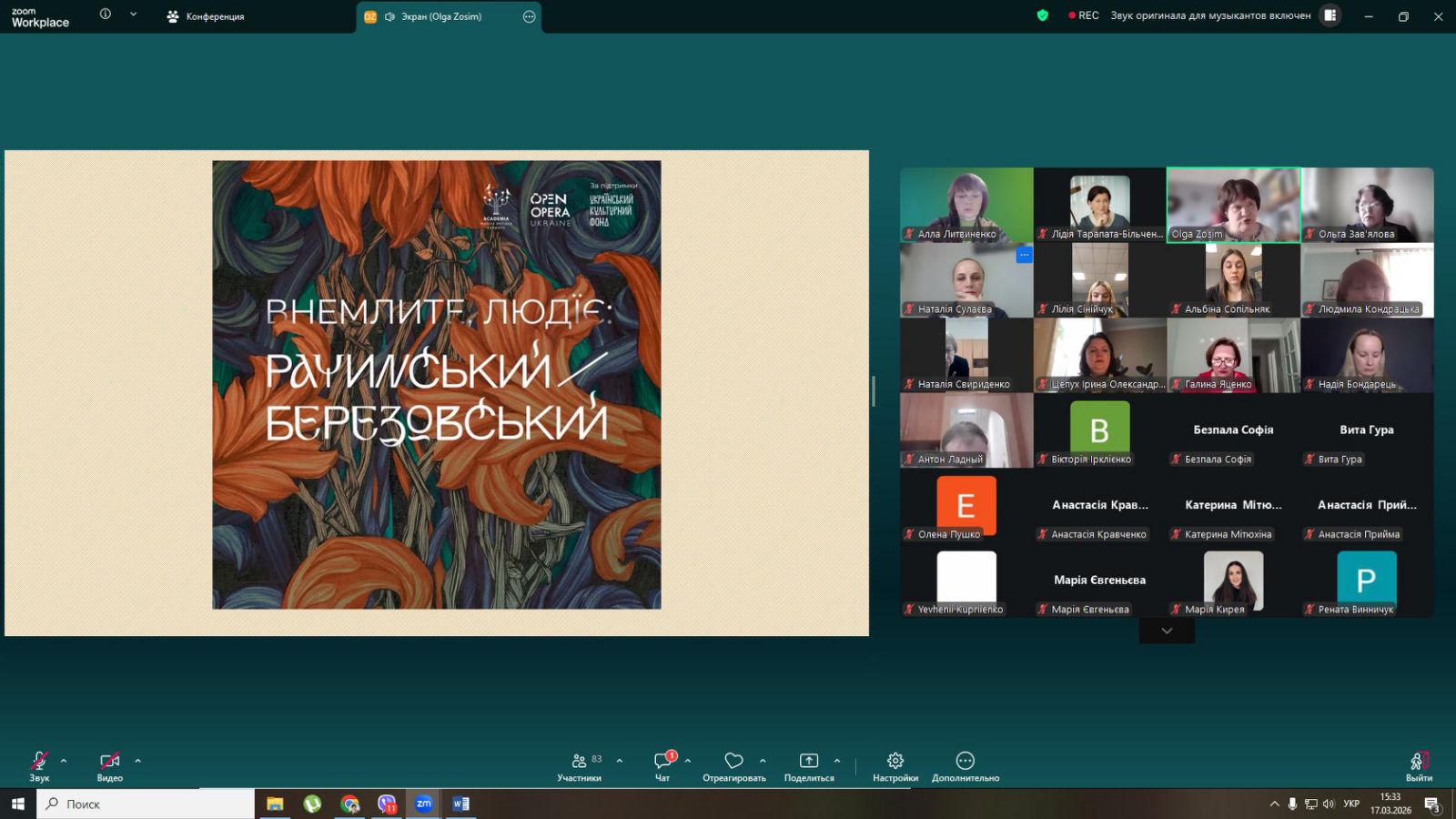Click the REC recording indicator
The image size is (1456, 819).
1084,15
